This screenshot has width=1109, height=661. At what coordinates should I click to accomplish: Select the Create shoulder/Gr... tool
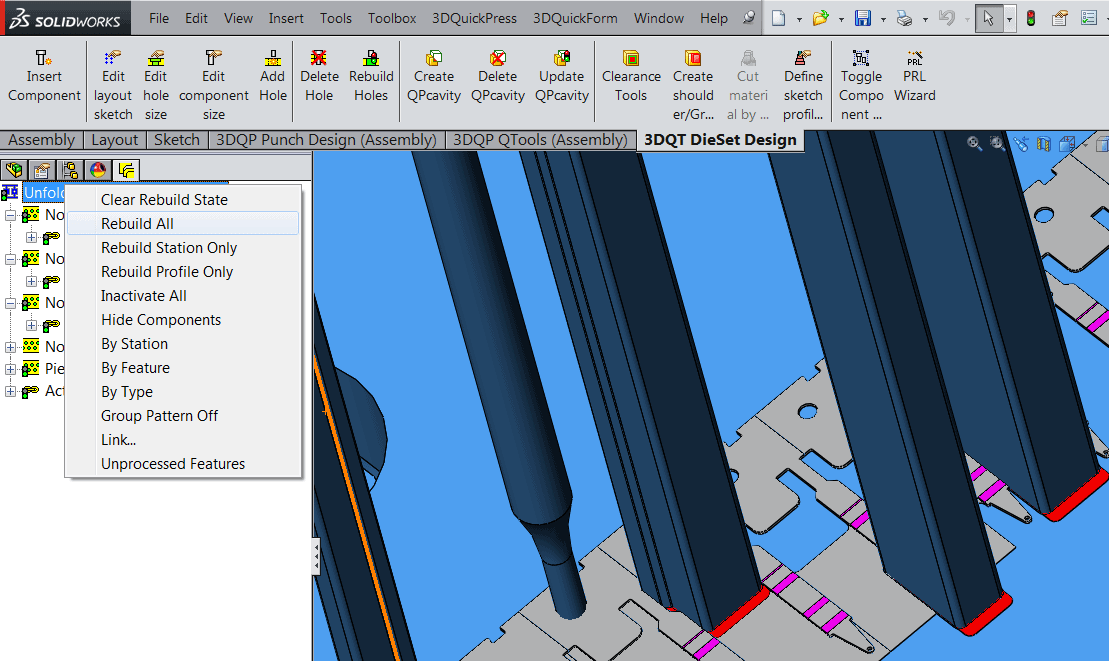tap(693, 85)
